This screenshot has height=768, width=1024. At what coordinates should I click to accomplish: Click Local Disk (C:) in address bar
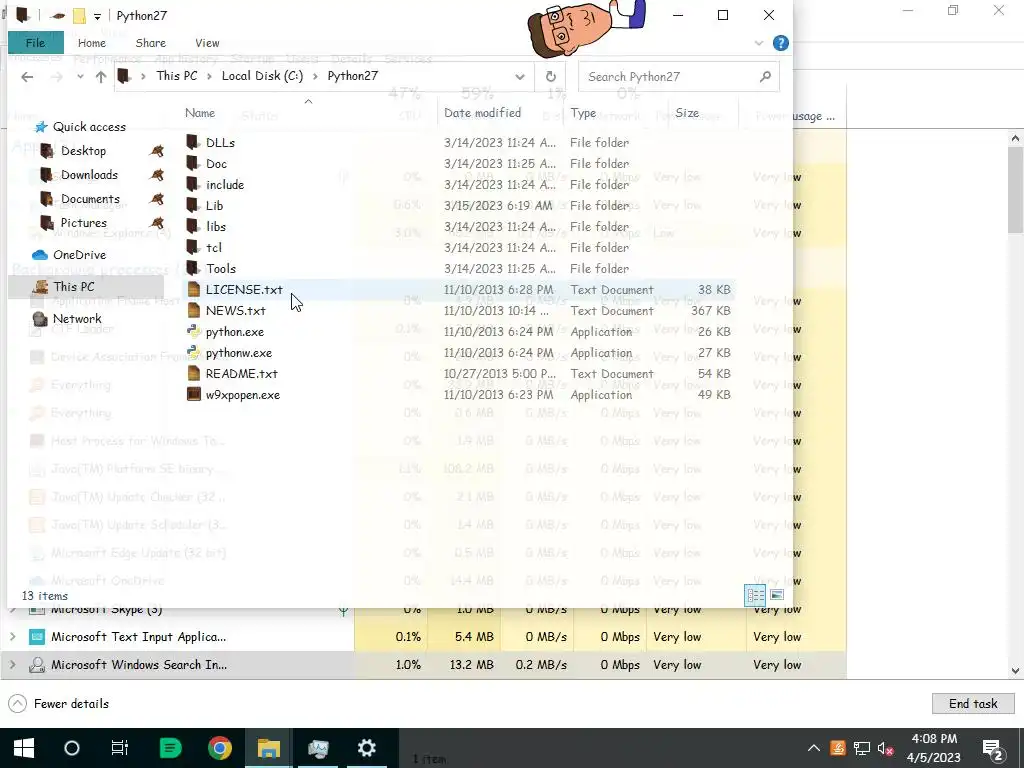[x=262, y=76]
